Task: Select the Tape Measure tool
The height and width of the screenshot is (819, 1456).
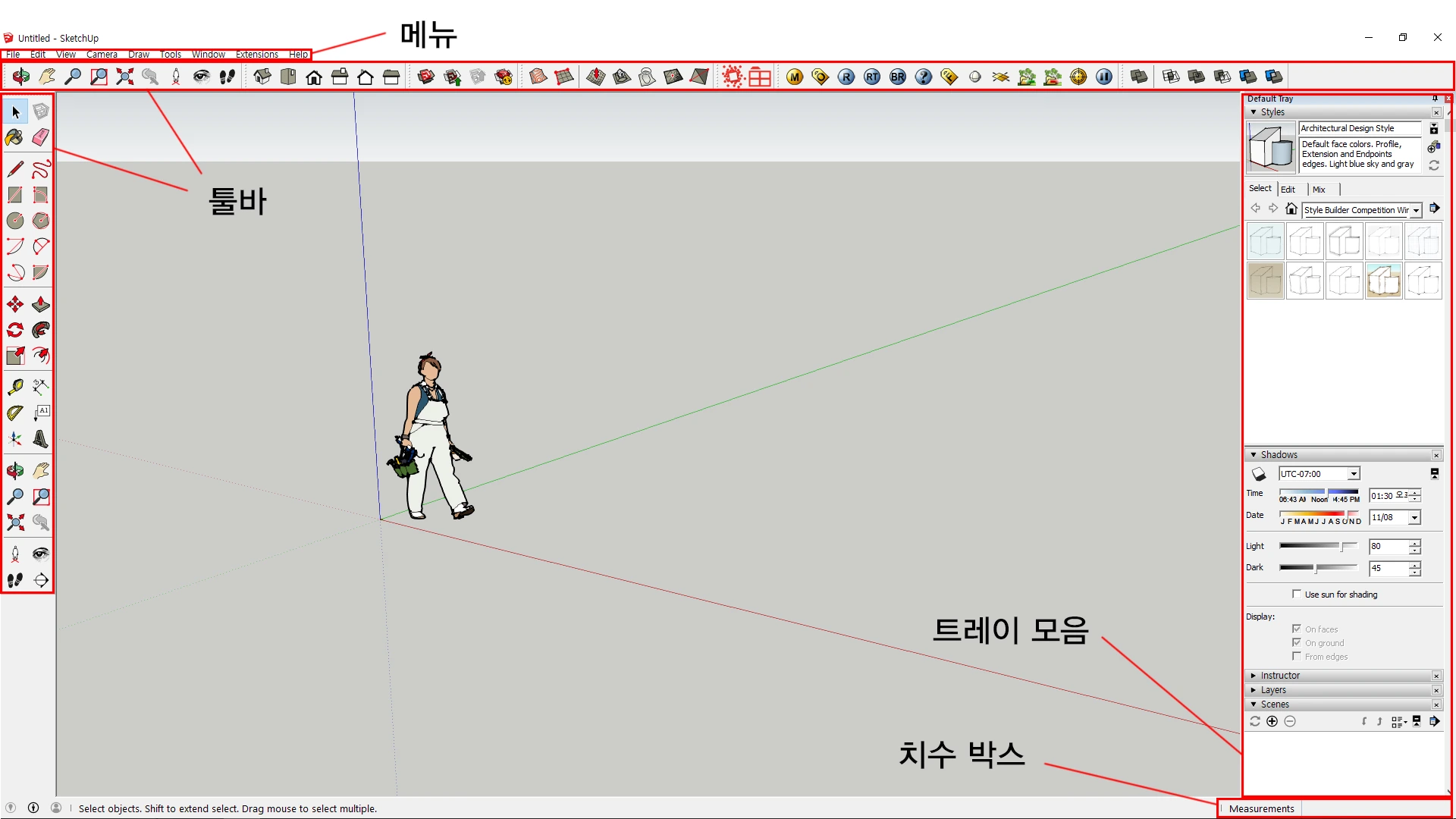Action: (15, 387)
